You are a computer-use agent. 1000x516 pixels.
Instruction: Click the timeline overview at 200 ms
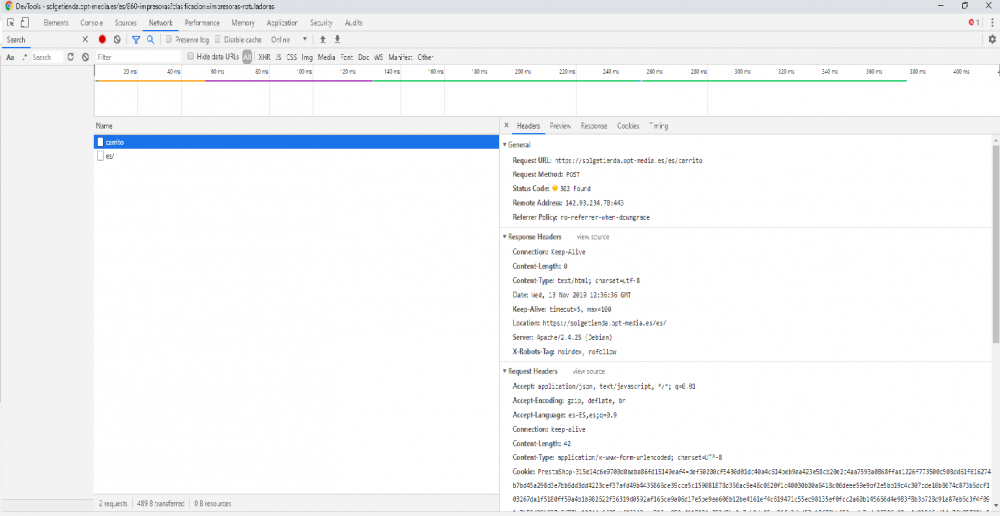click(523, 72)
